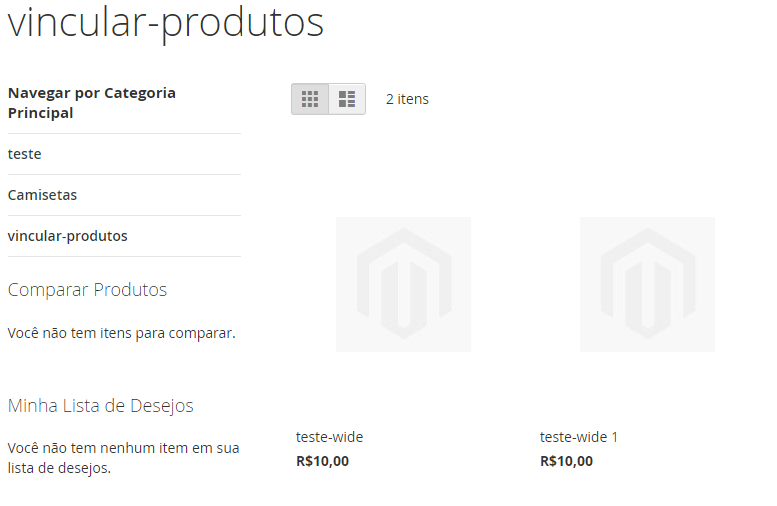Select vincular-produtos in the sidebar category list
This screenshot has width=777, height=506.
68,236
